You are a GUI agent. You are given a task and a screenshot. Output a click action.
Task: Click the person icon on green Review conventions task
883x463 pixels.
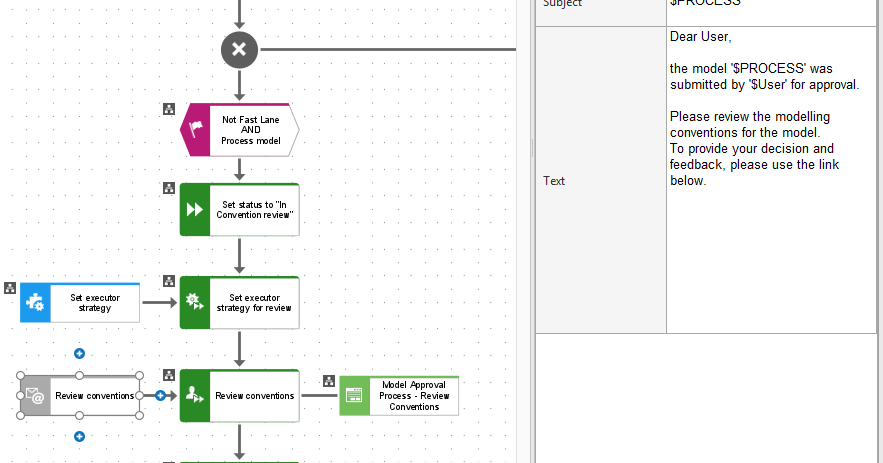[x=195, y=395]
